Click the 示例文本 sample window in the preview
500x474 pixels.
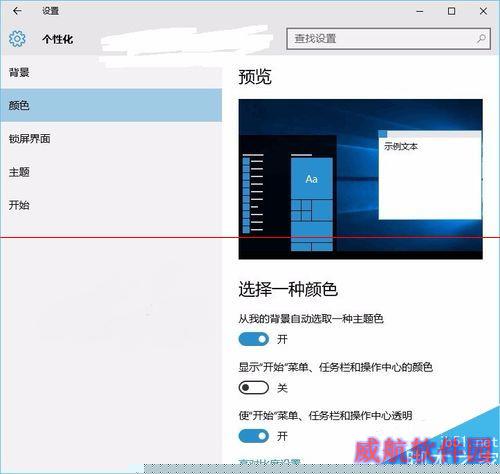[x=430, y=175]
